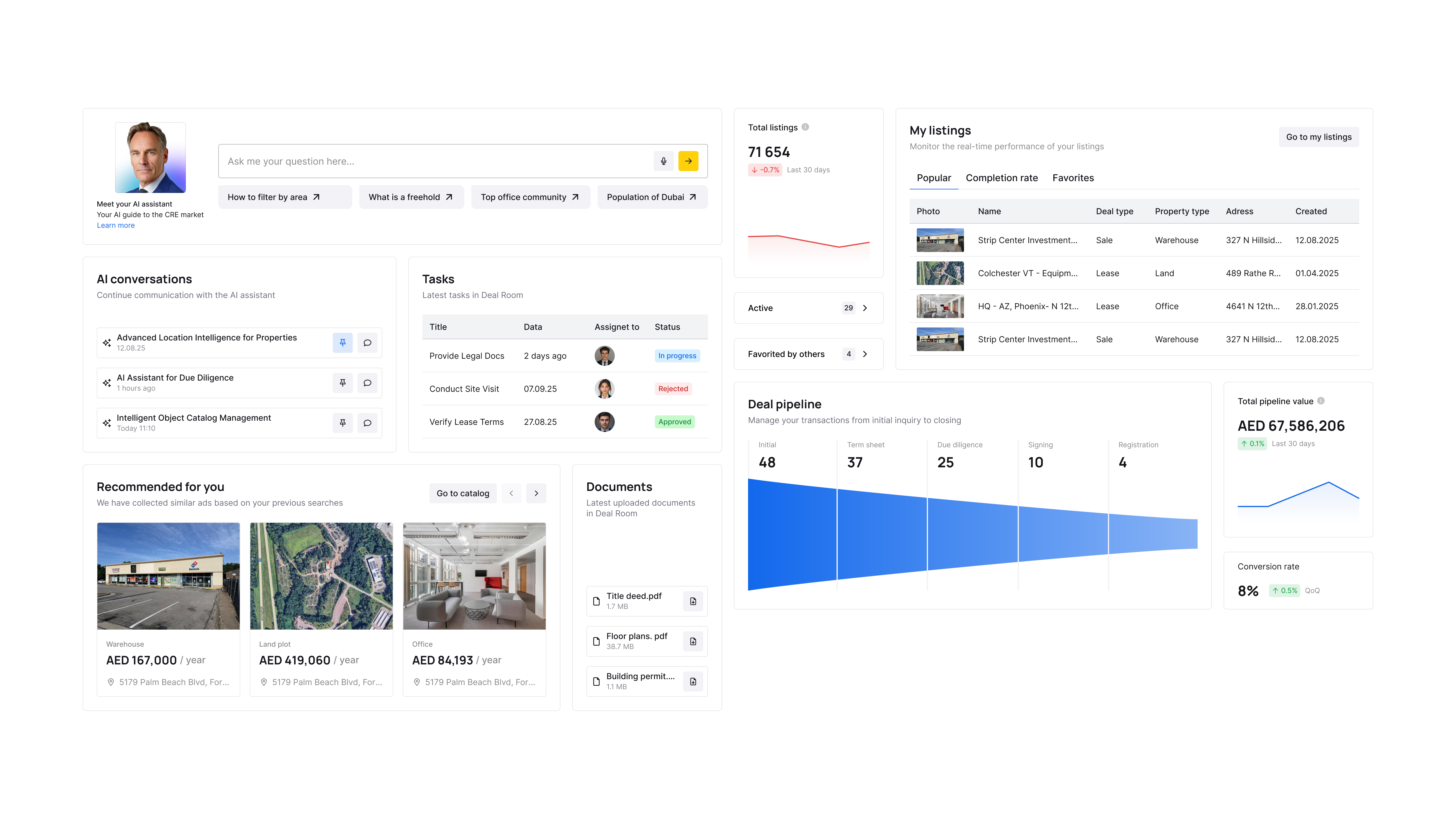Viewport: 1456px width, 819px height.
Task: Download the Title deed.pdf document
Action: point(693,601)
